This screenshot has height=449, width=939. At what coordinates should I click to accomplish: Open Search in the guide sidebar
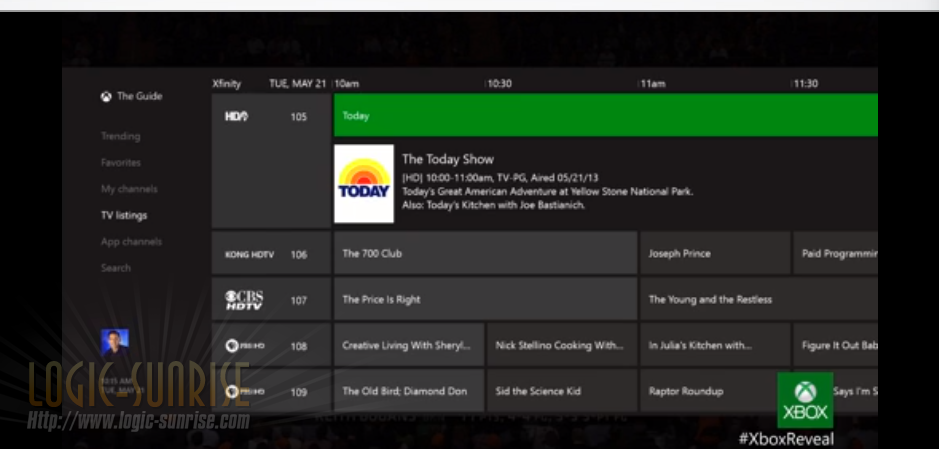(x=116, y=268)
